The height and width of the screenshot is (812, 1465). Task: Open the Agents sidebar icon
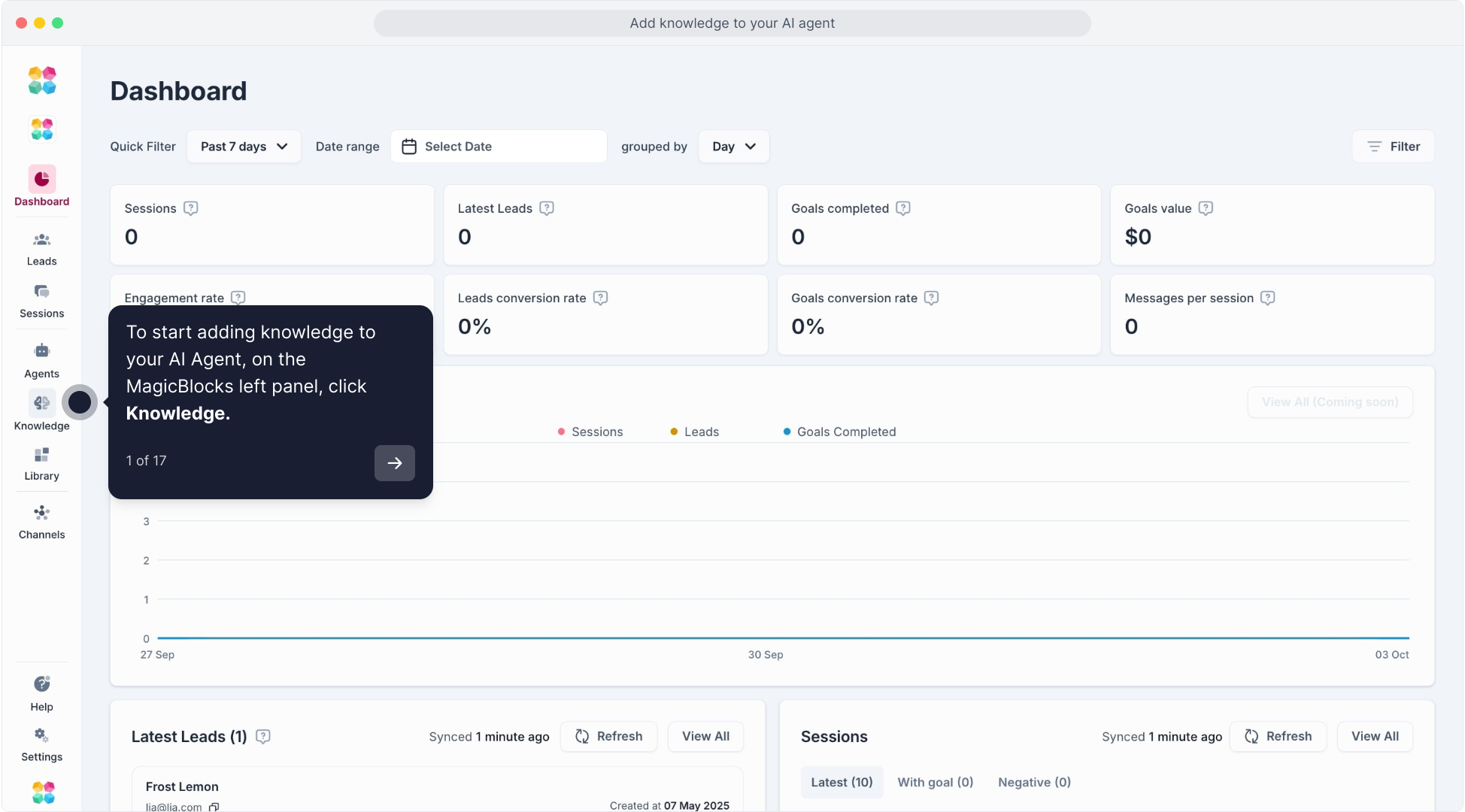coord(41,351)
